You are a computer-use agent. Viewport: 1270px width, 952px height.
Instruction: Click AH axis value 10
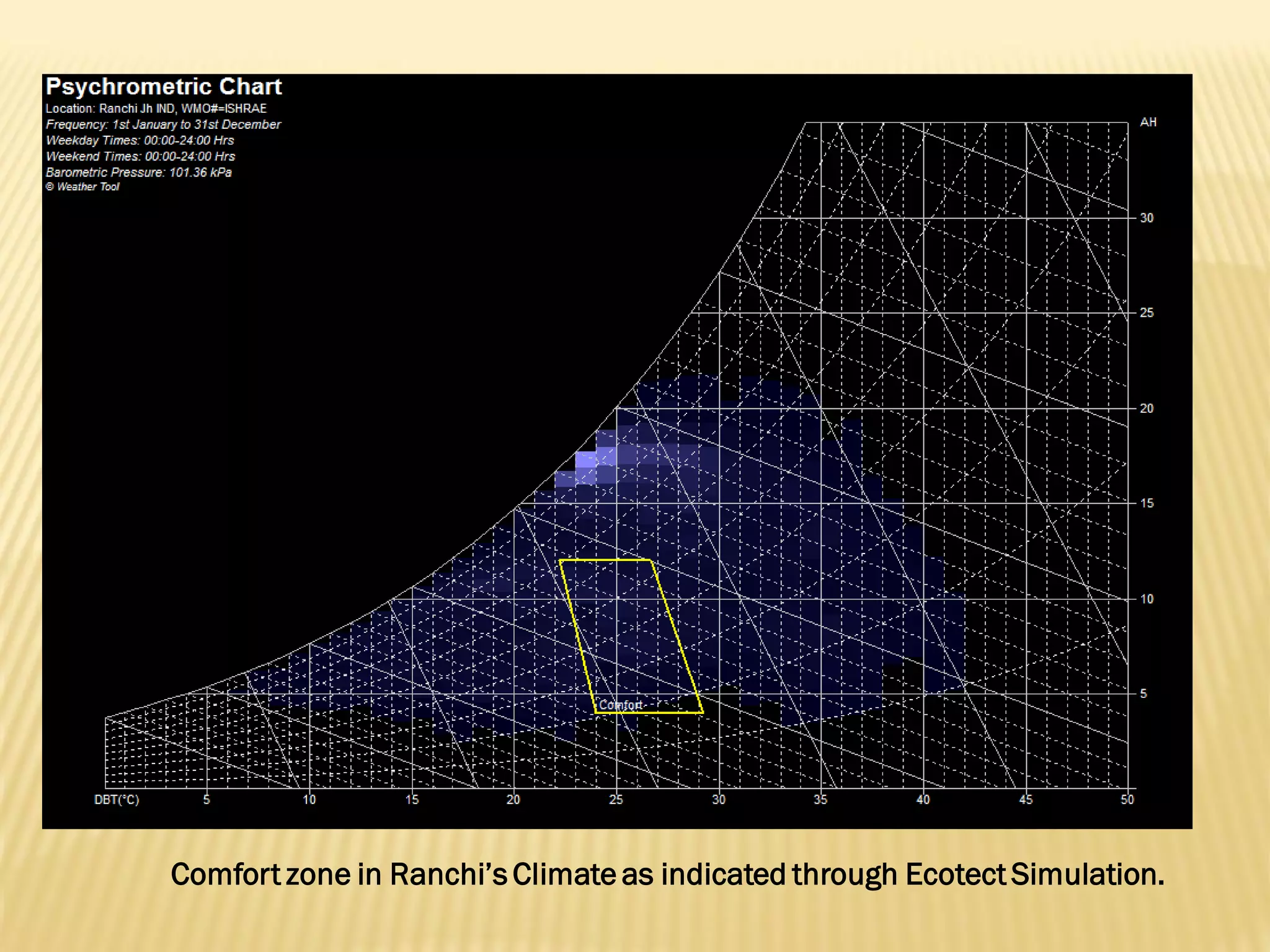coord(1147,599)
